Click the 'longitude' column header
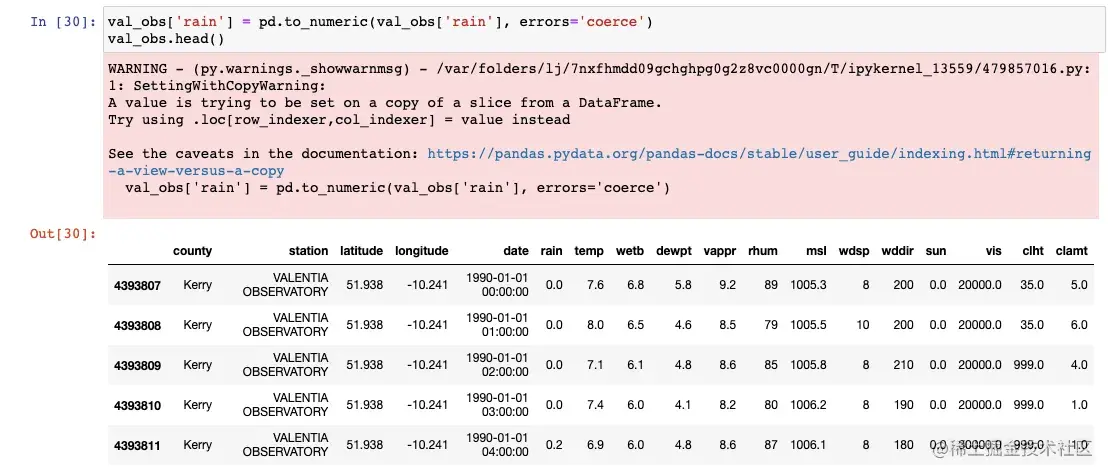The height and width of the screenshot is (474, 1108). 421,251
